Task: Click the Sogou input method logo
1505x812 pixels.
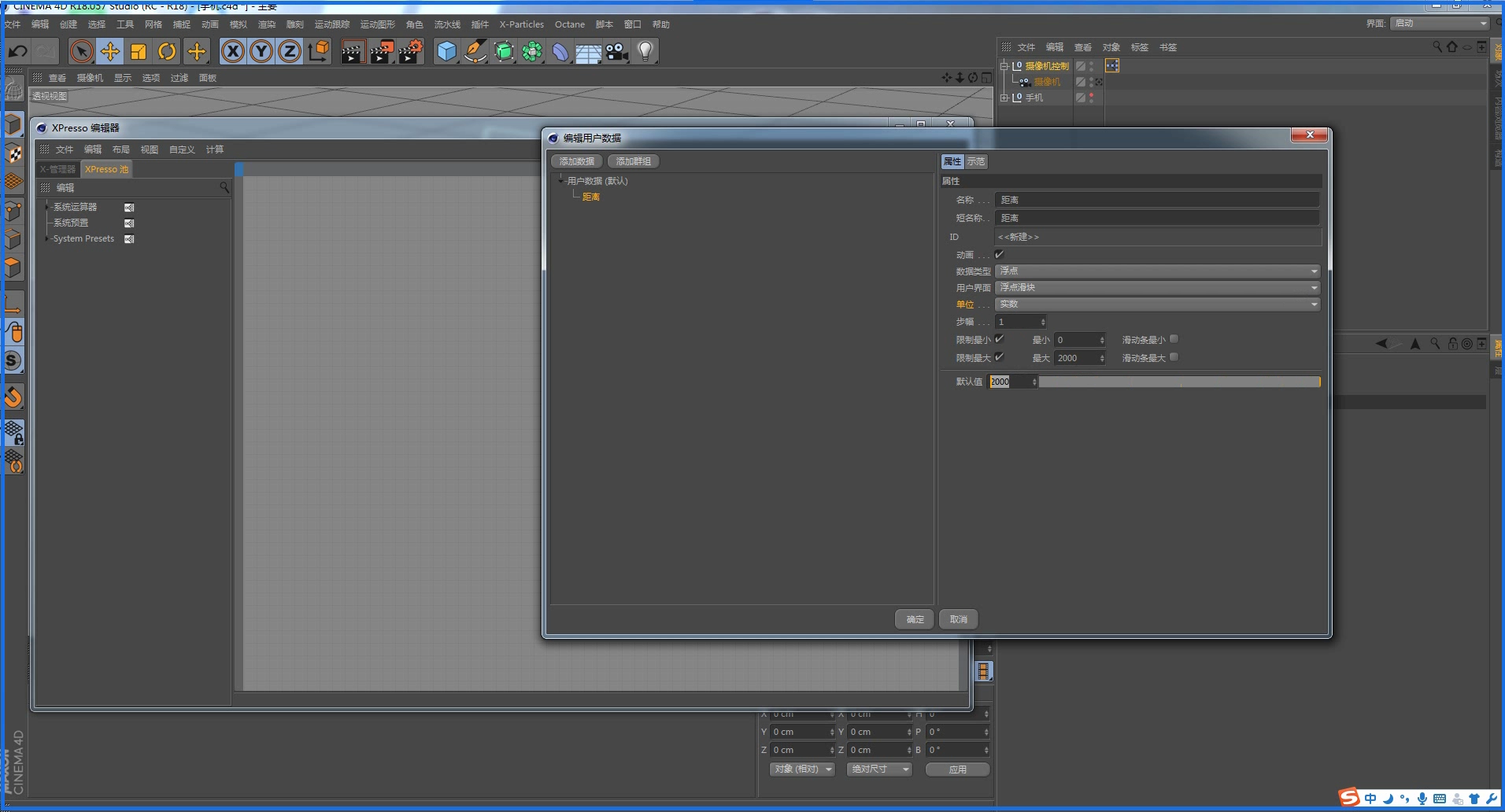Action: pyautogui.click(x=1349, y=798)
